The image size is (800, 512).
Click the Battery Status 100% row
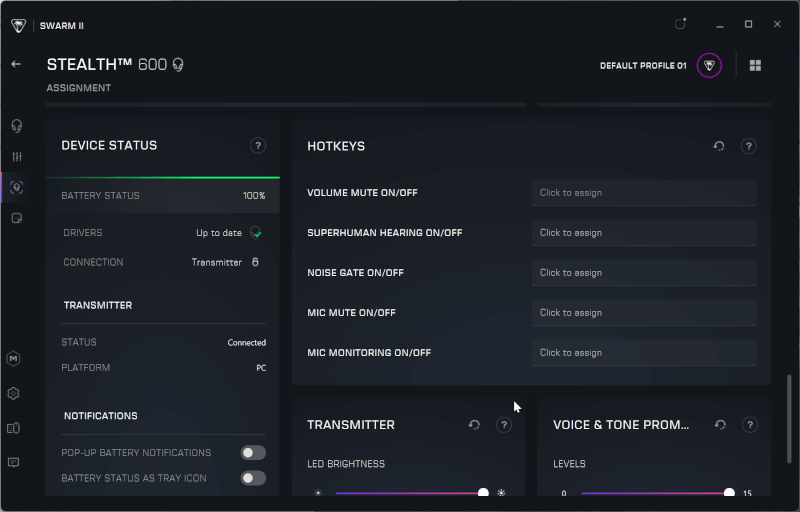click(x=163, y=196)
